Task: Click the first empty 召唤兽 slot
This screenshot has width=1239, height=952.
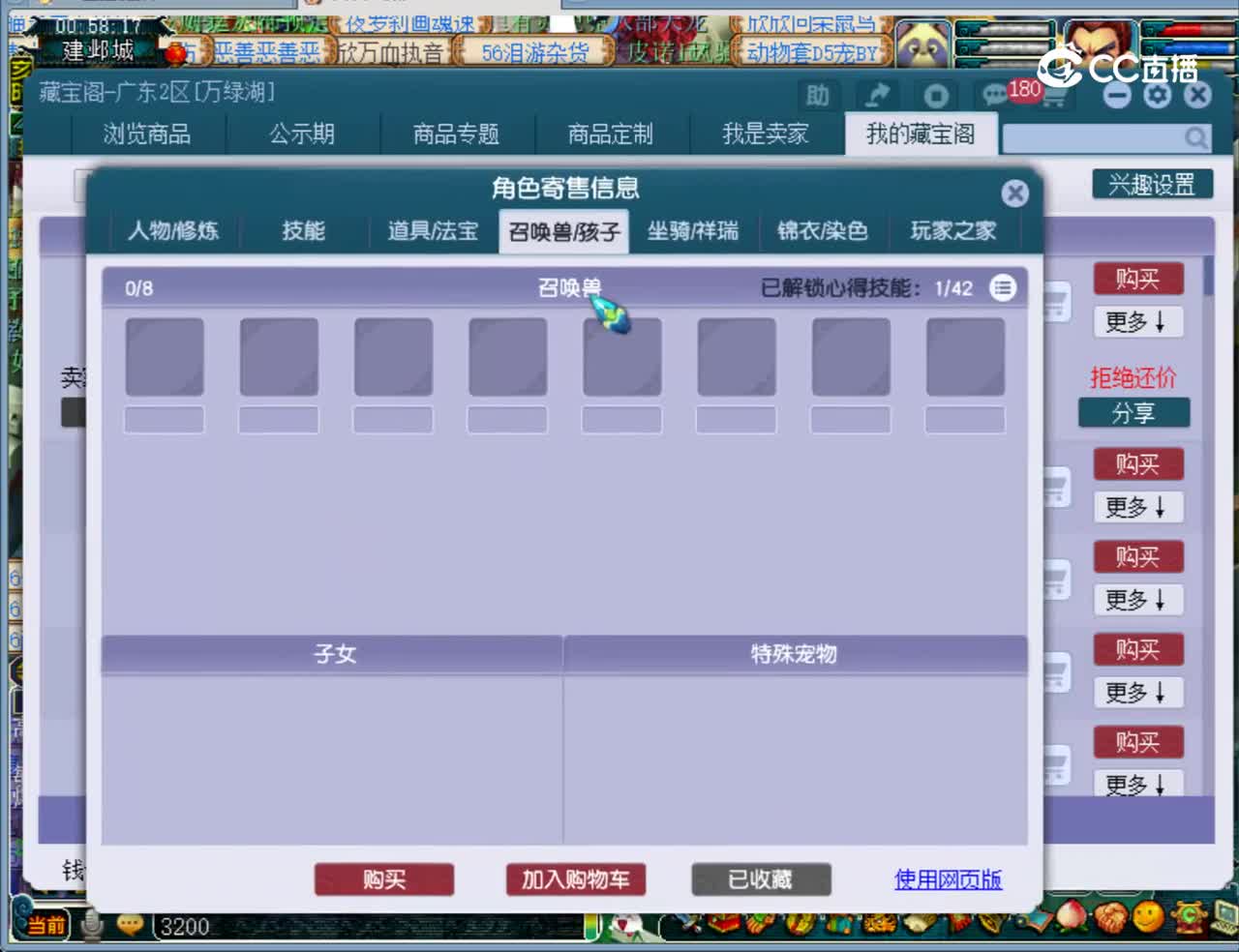Action: [165, 357]
